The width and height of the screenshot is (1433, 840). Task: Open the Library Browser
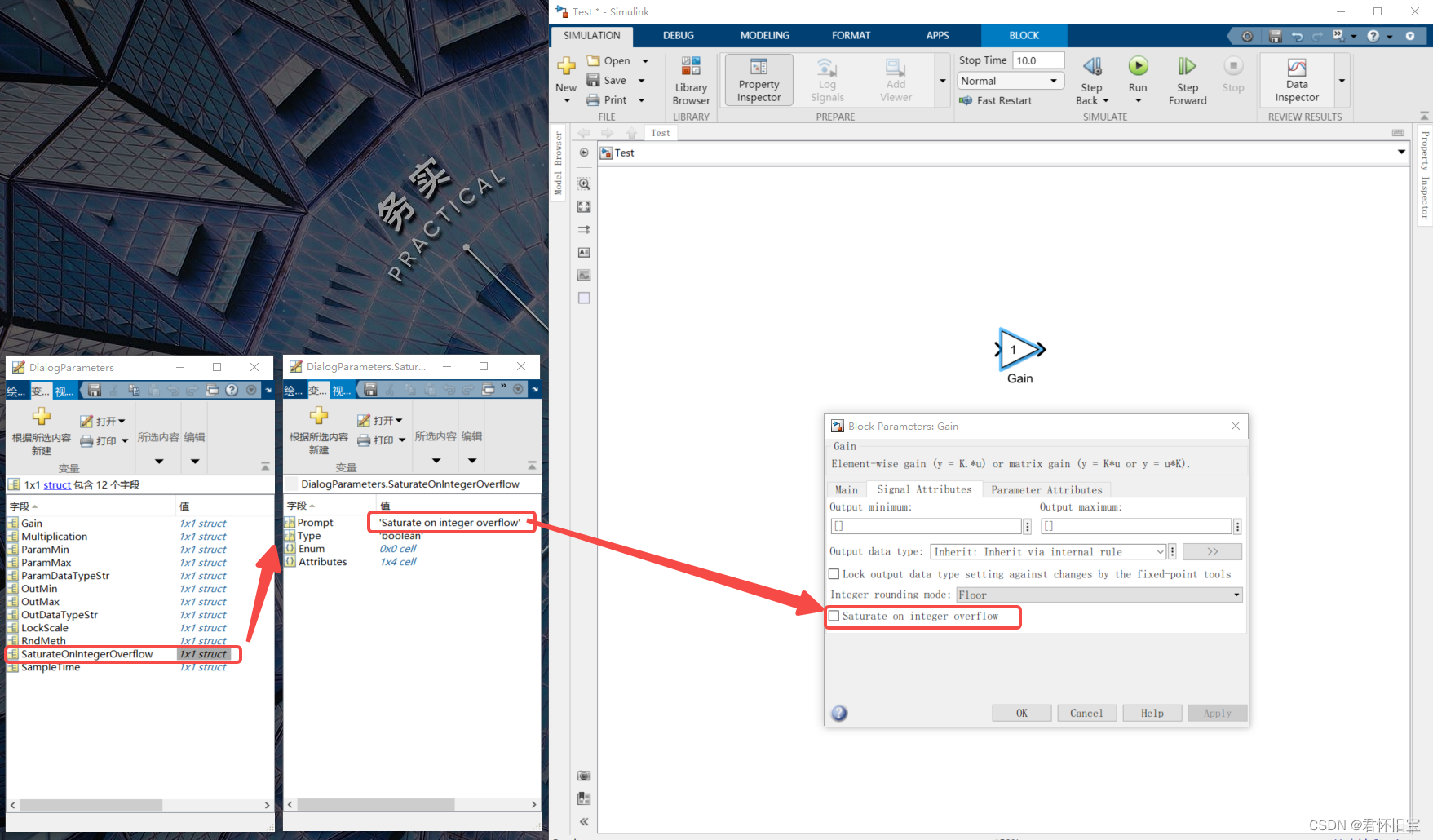pos(691,81)
